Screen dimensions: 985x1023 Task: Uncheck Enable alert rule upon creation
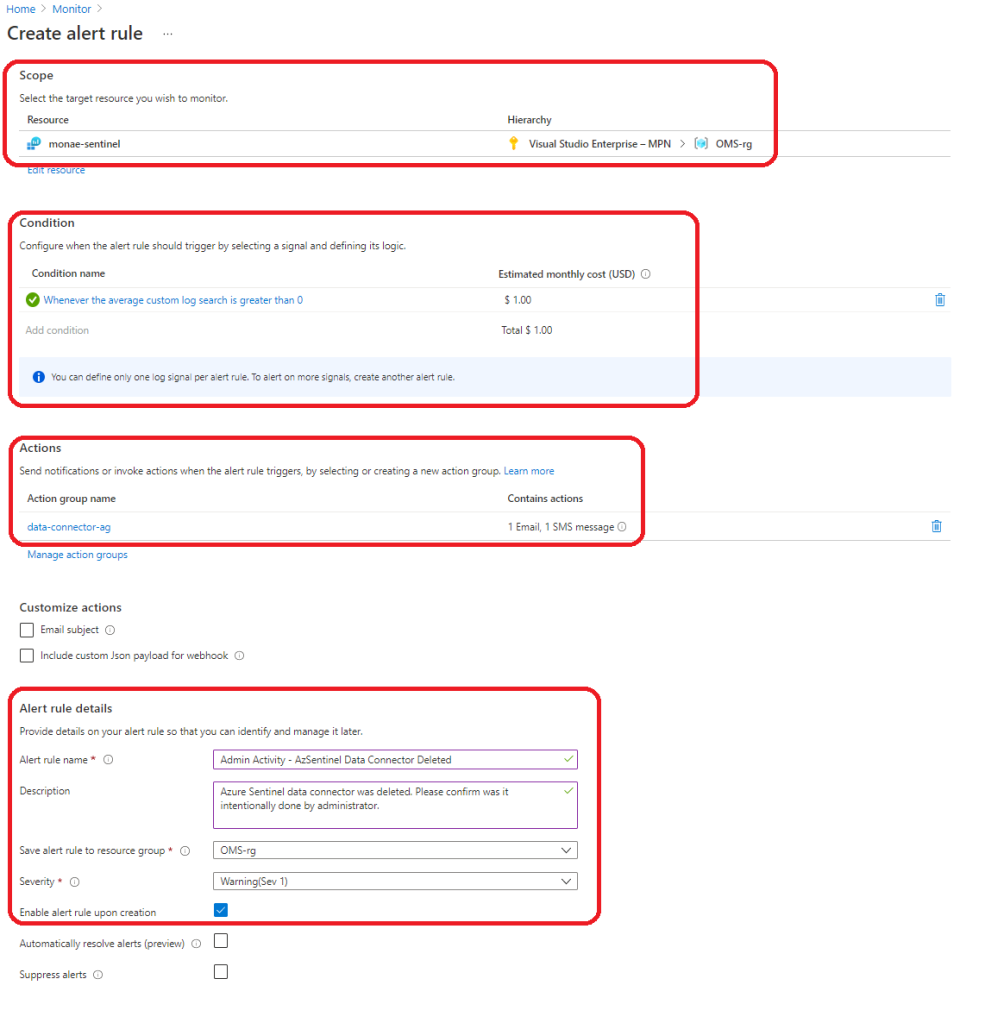pyautogui.click(x=221, y=911)
